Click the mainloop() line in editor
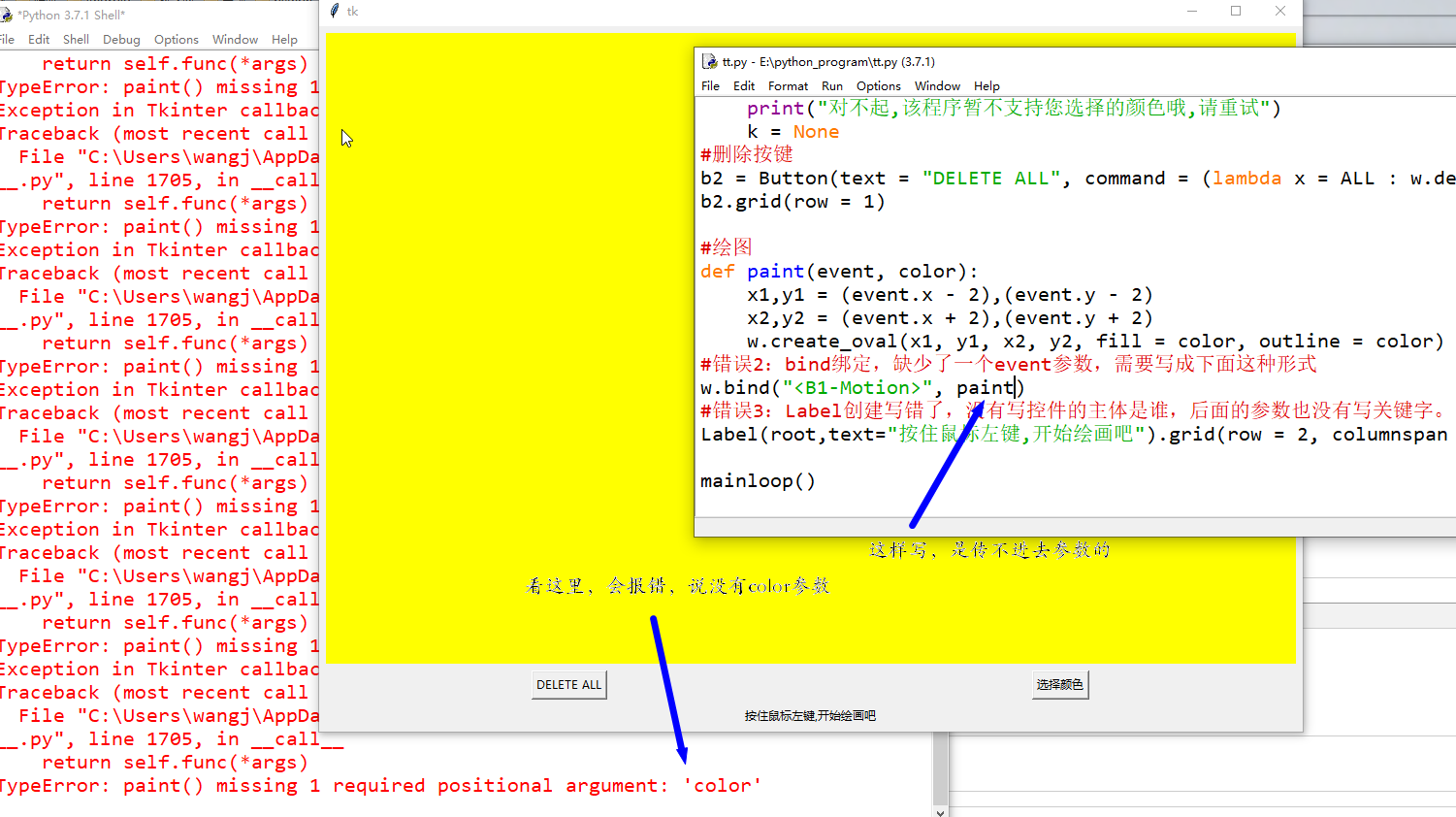 point(758,481)
